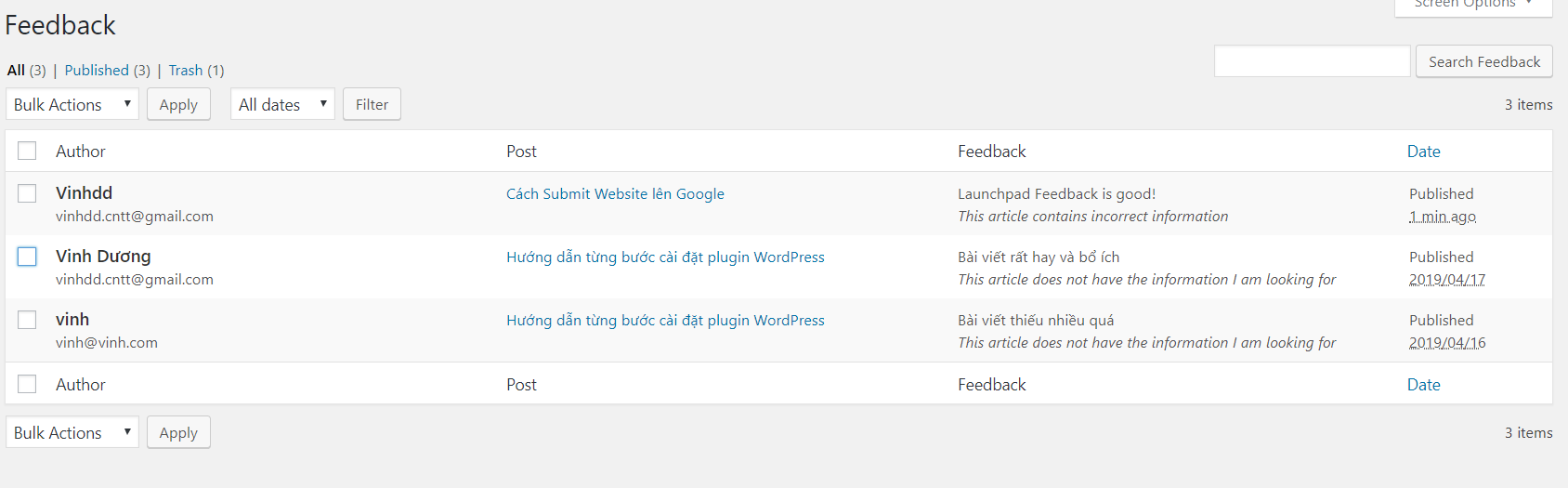Image resolution: width=1568 pixels, height=488 pixels.
Task: Expand the Screen Options panel
Action: click(x=1472, y=5)
